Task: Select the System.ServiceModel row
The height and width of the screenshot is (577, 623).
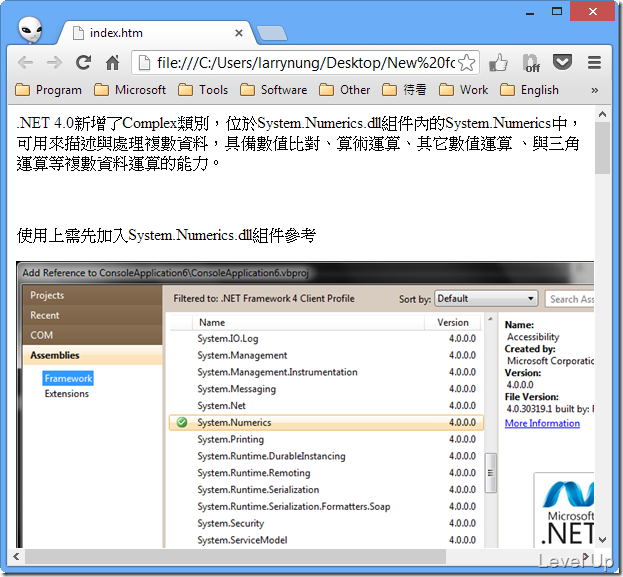Action: click(326, 540)
